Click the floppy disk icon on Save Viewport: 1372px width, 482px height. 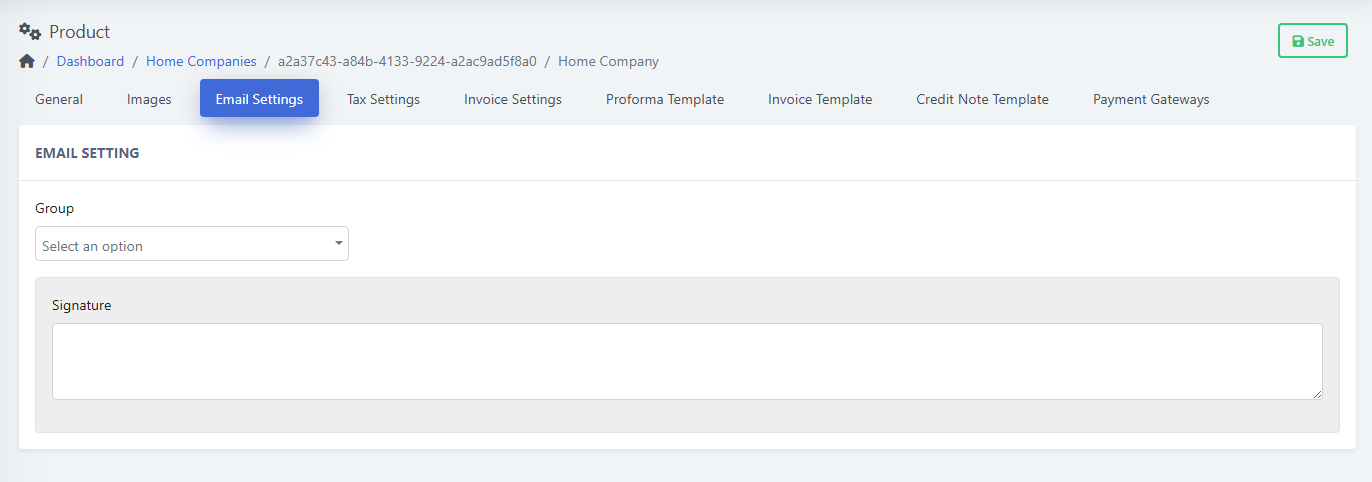[x=1298, y=41]
